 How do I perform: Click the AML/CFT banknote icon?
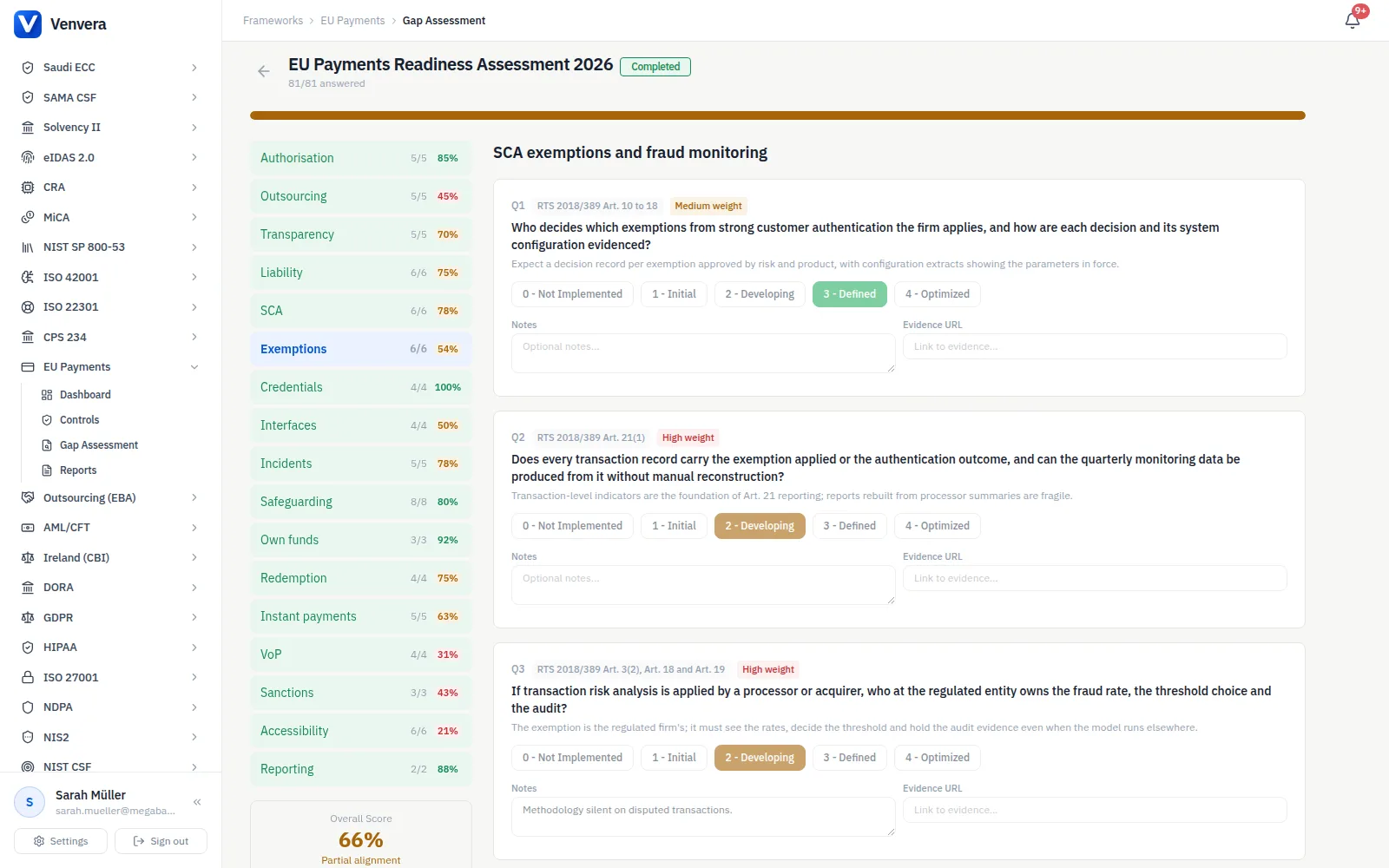click(28, 528)
